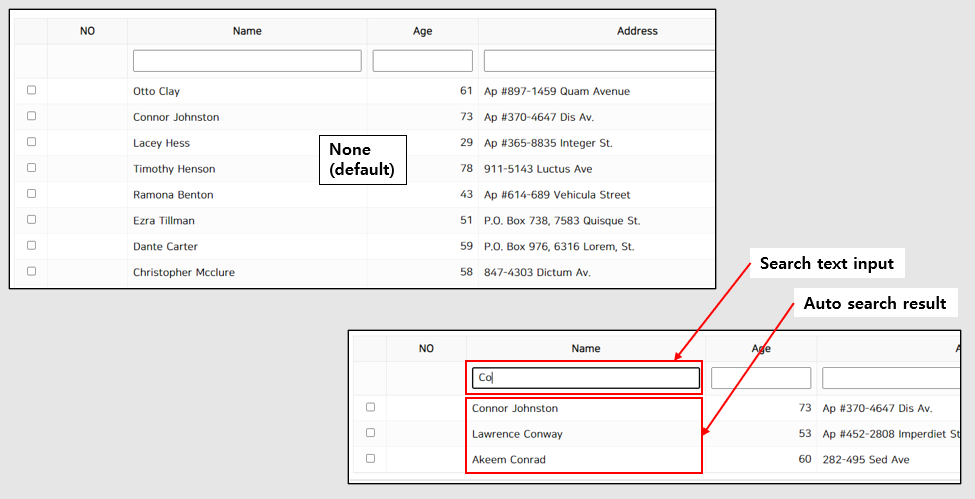Click the Name column header in the unfiltered grid
Viewport: 975px width, 499px height.
tap(247, 31)
